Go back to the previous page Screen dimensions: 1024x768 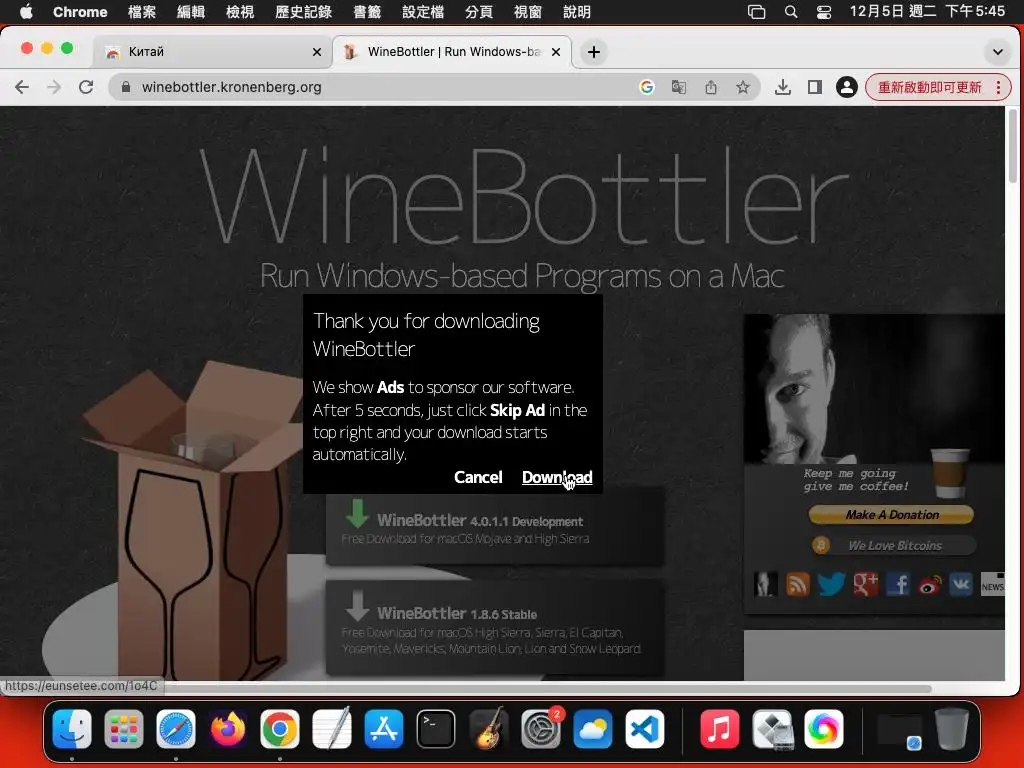22,87
